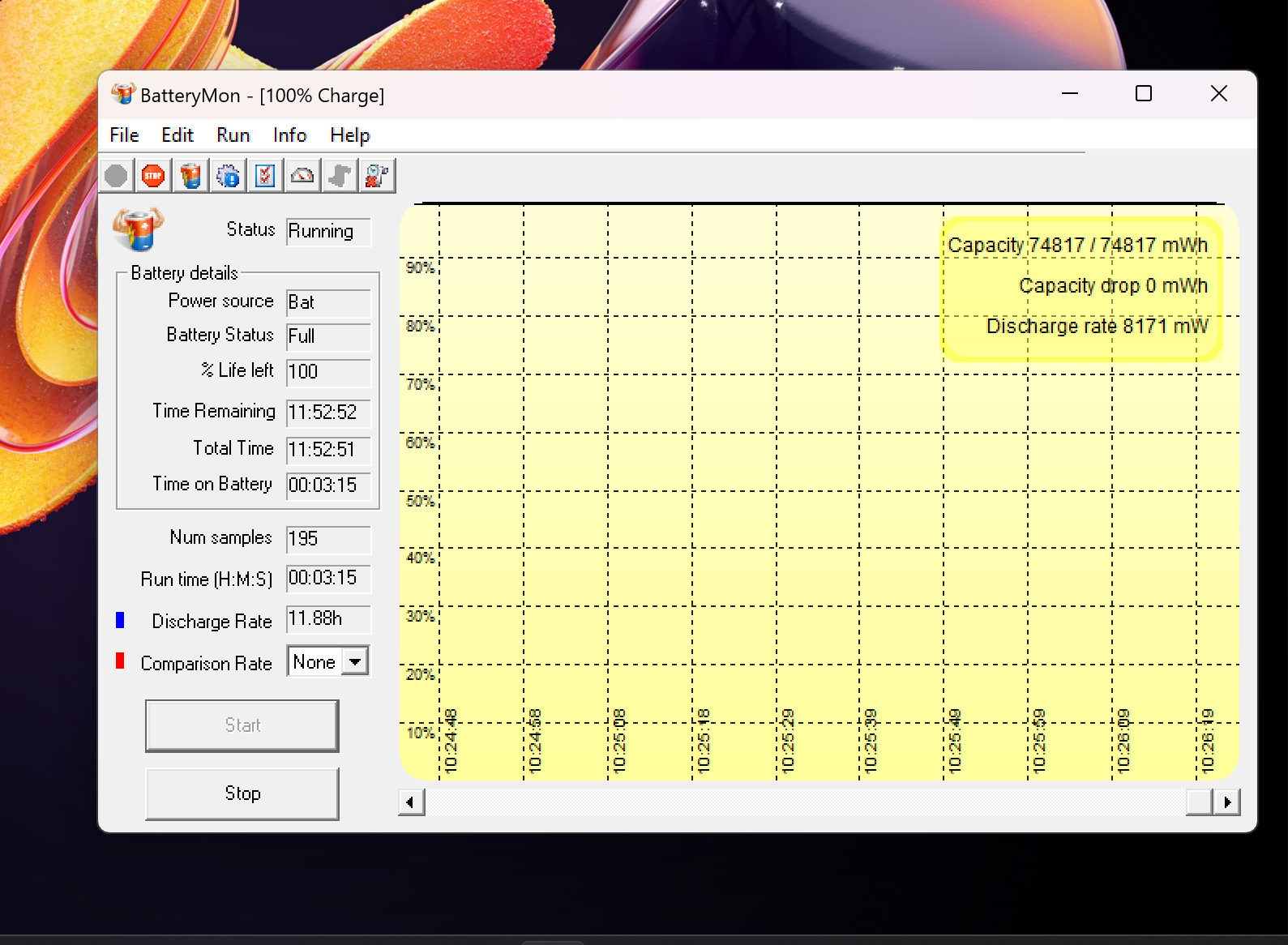Open battery information from the toolbar battery icon
Image resolution: width=1288 pixels, height=945 pixels.
(190, 176)
